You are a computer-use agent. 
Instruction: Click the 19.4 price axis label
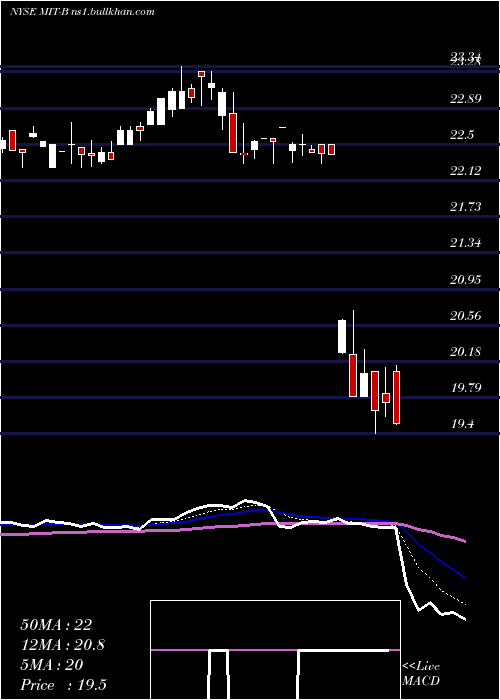462,424
